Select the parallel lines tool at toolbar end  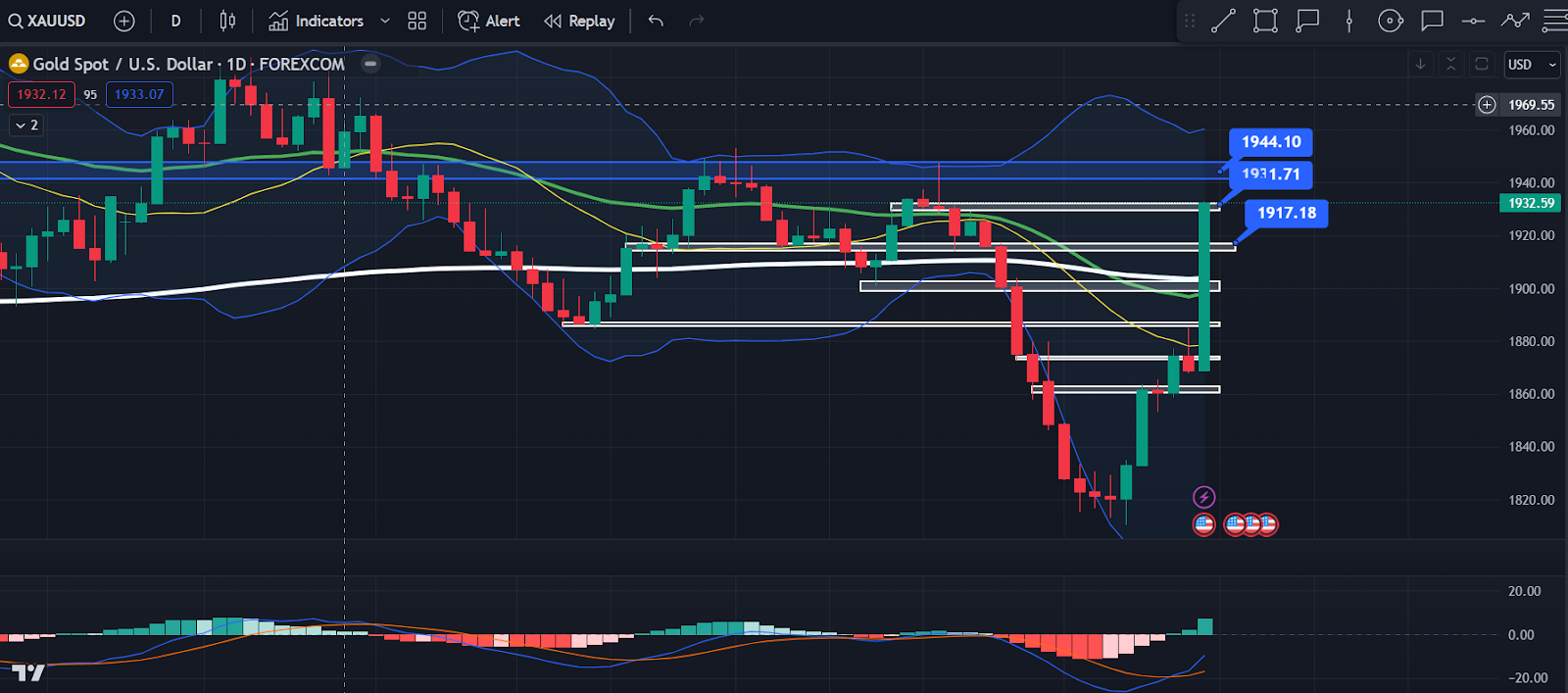[1555, 21]
